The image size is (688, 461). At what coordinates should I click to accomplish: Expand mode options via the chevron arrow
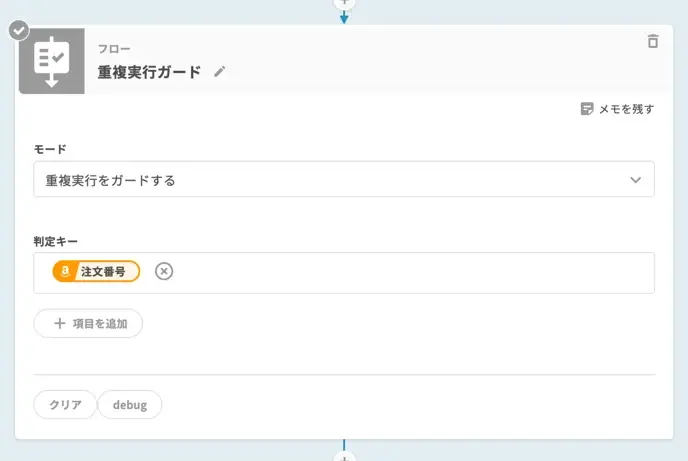[x=635, y=180]
